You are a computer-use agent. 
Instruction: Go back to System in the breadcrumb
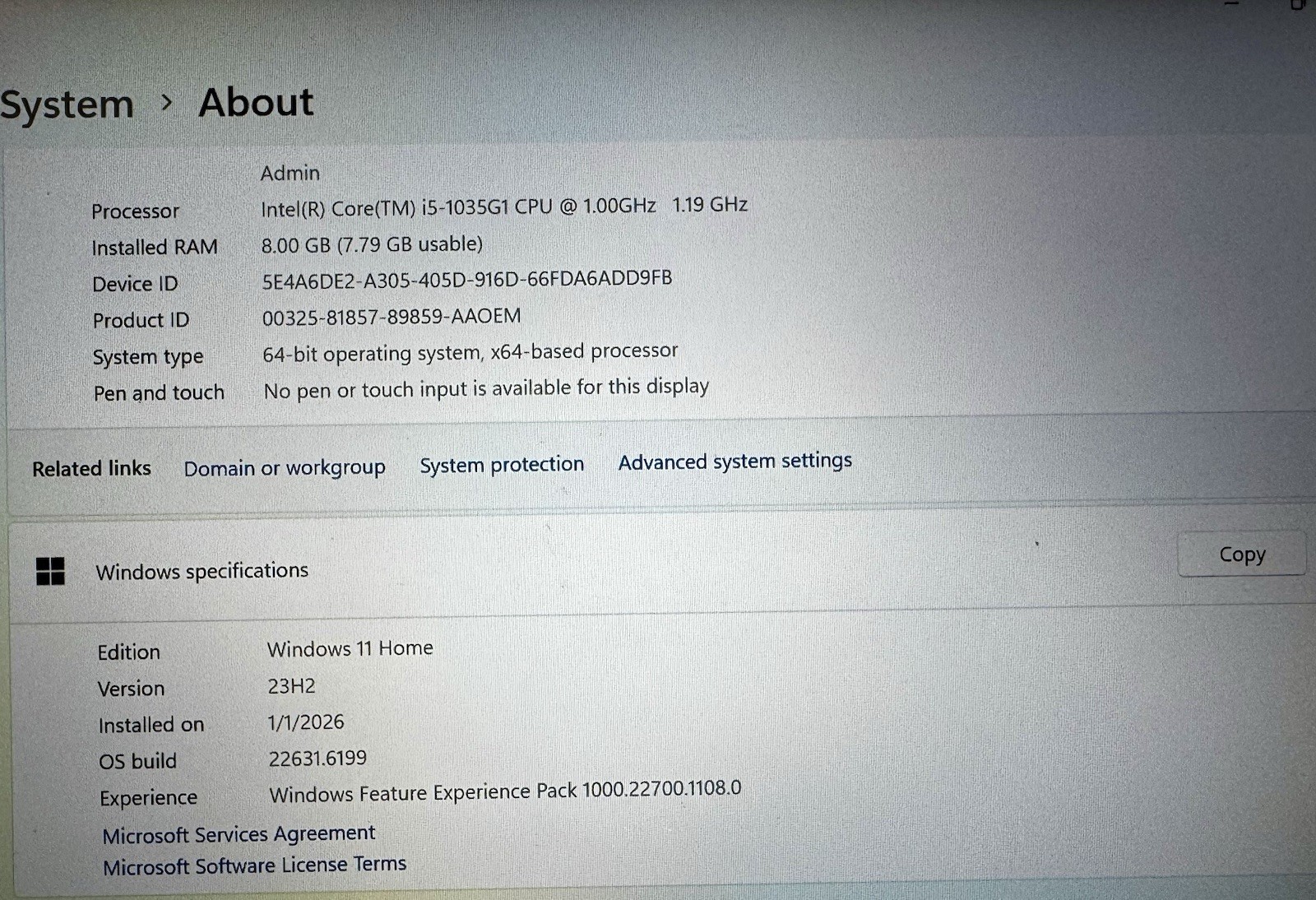[x=67, y=105]
